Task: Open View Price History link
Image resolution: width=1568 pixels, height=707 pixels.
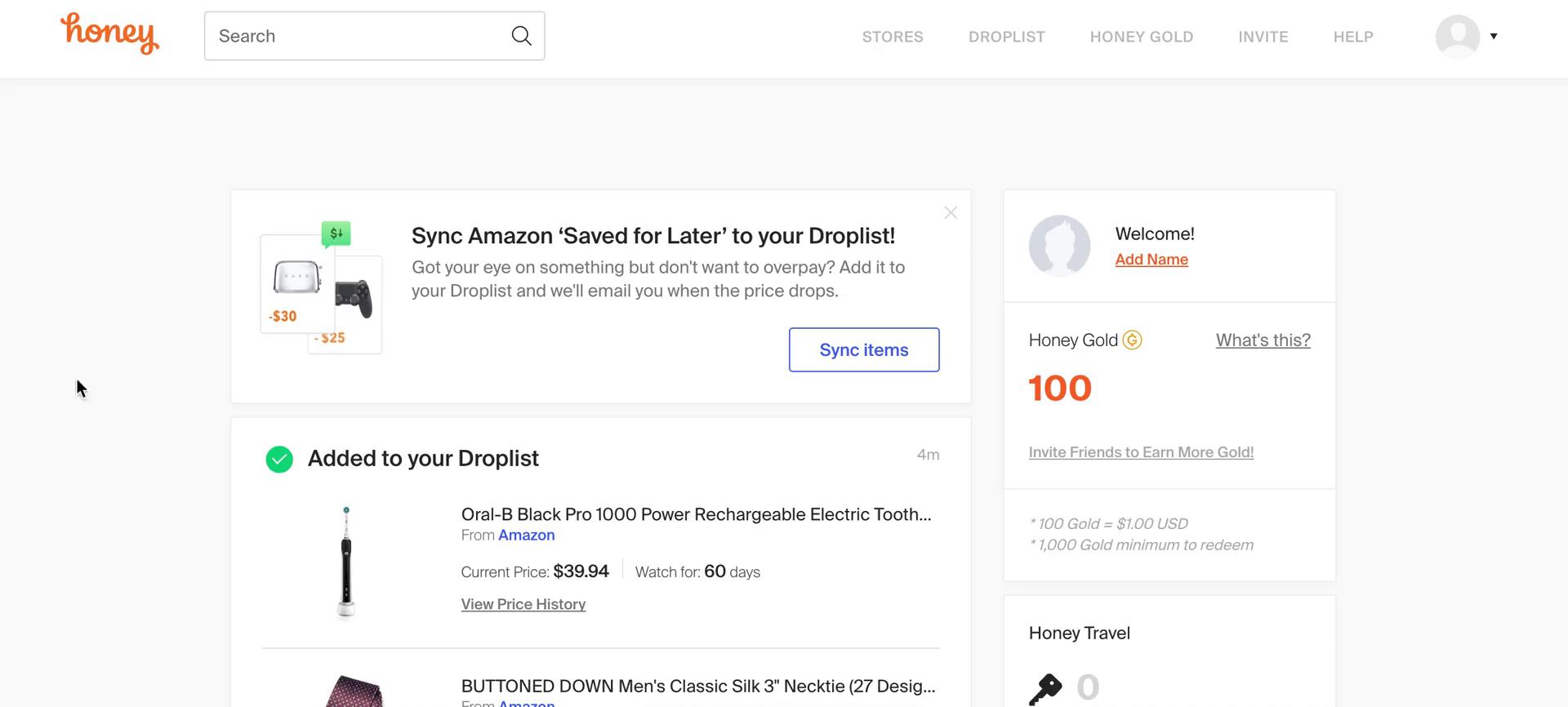Action: tap(523, 604)
